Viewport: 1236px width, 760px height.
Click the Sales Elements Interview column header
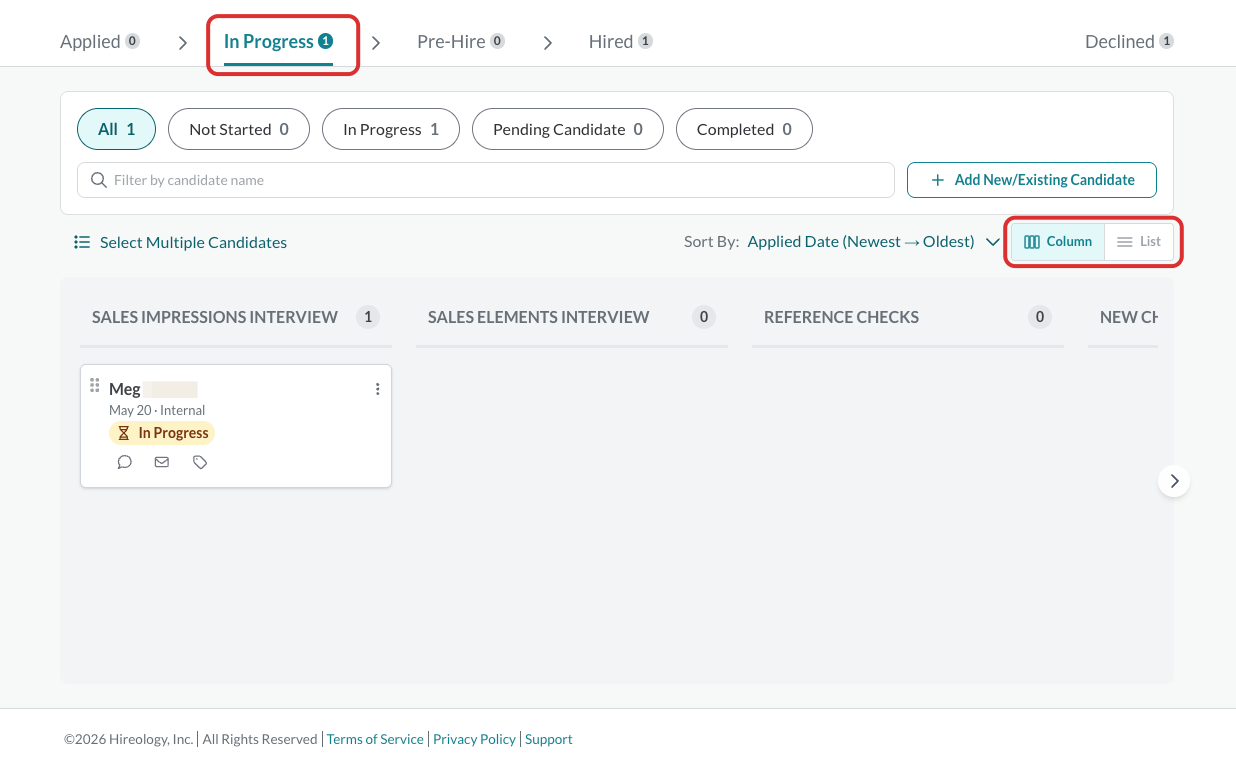coord(539,317)
